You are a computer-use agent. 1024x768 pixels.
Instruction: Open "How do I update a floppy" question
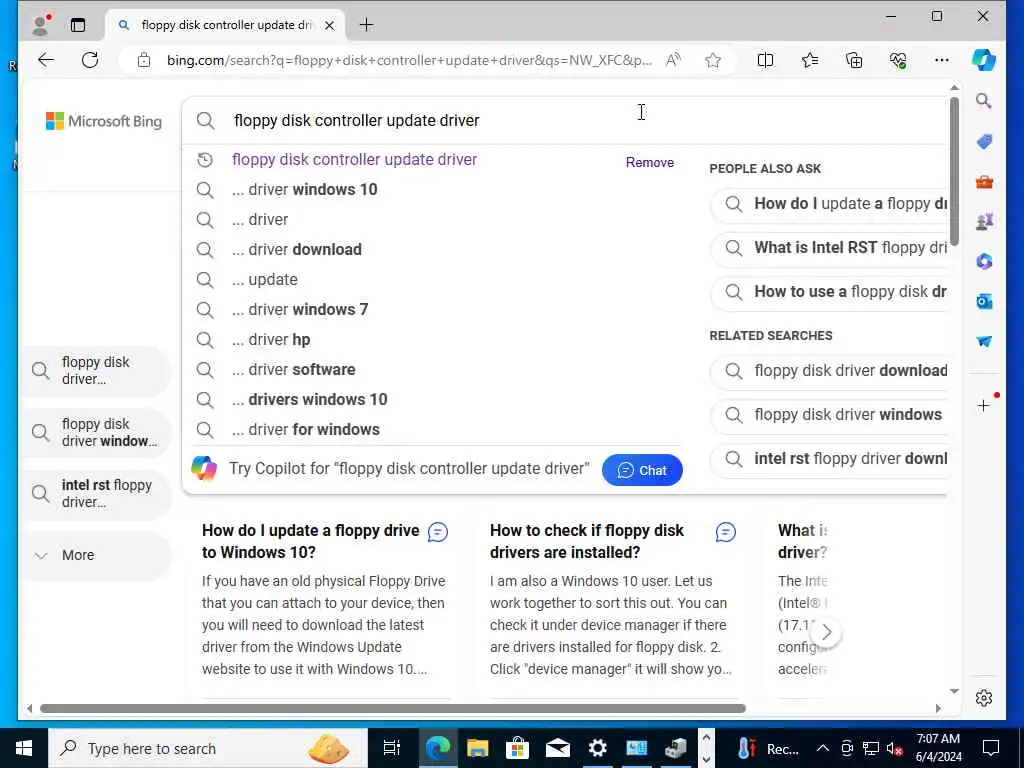829,204
